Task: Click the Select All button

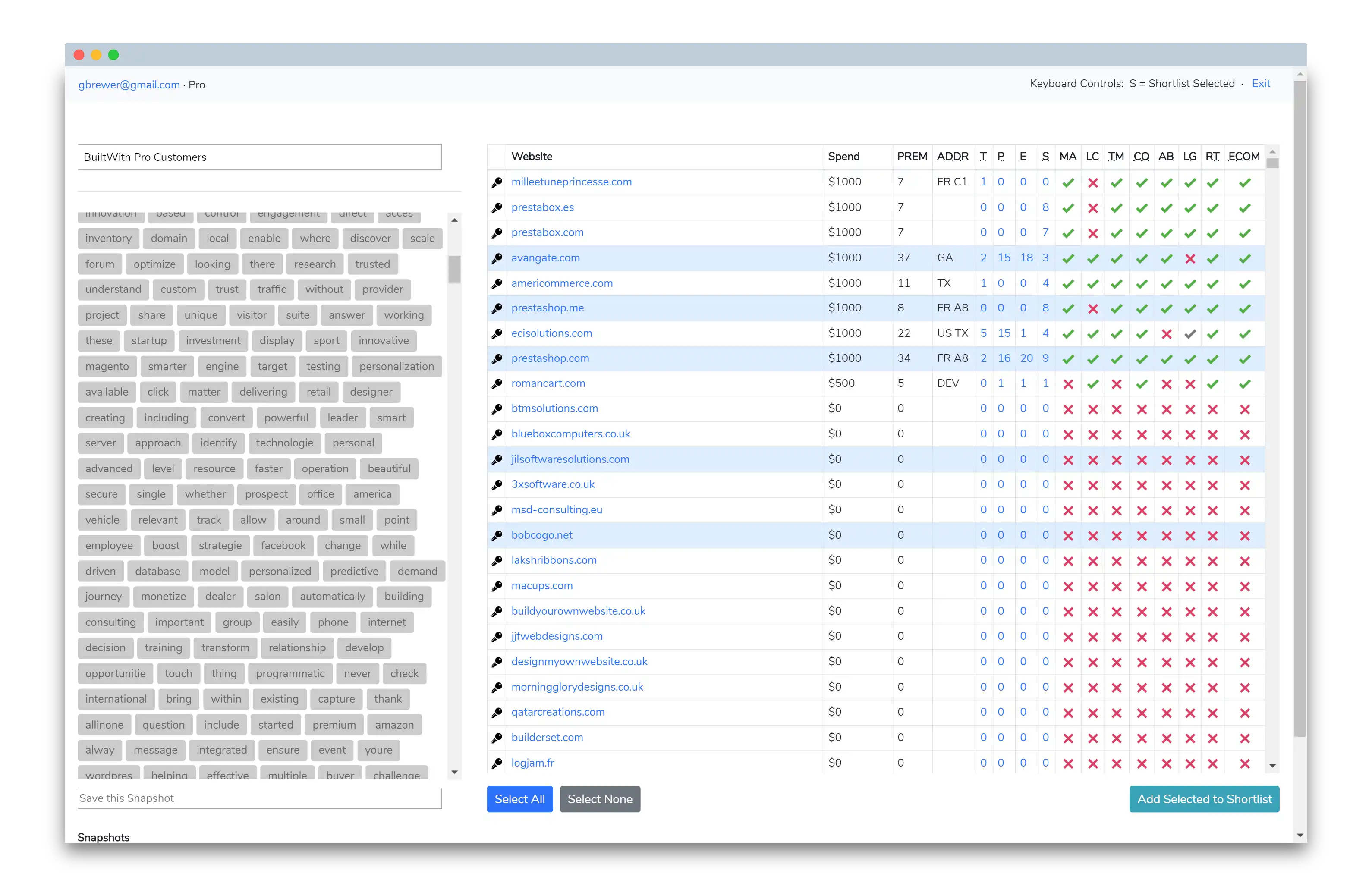Action: (519, 798)
